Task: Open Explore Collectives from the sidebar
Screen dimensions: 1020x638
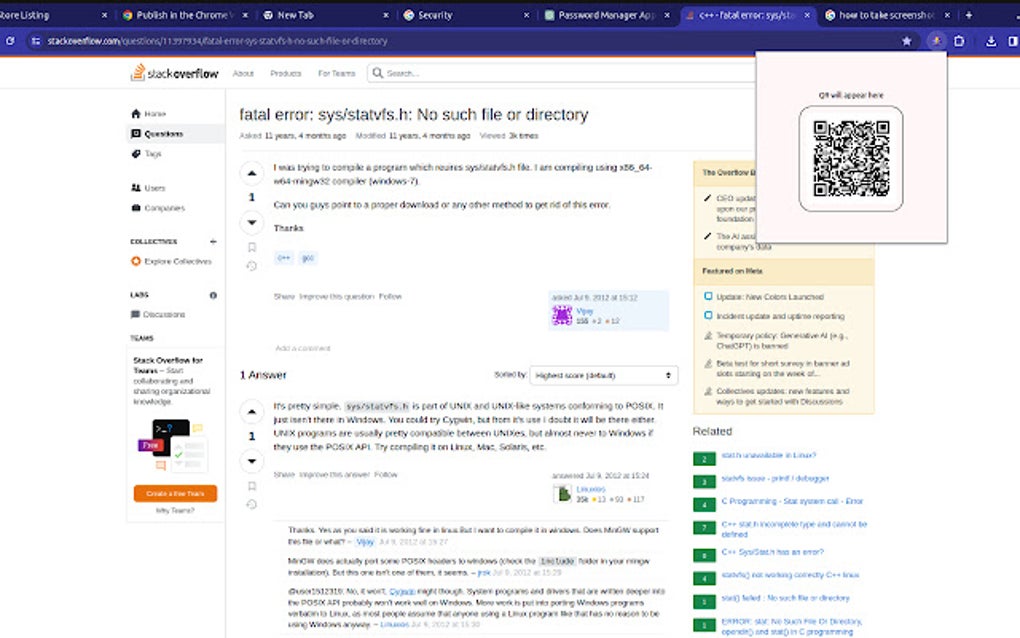Action: pos(172,261)
